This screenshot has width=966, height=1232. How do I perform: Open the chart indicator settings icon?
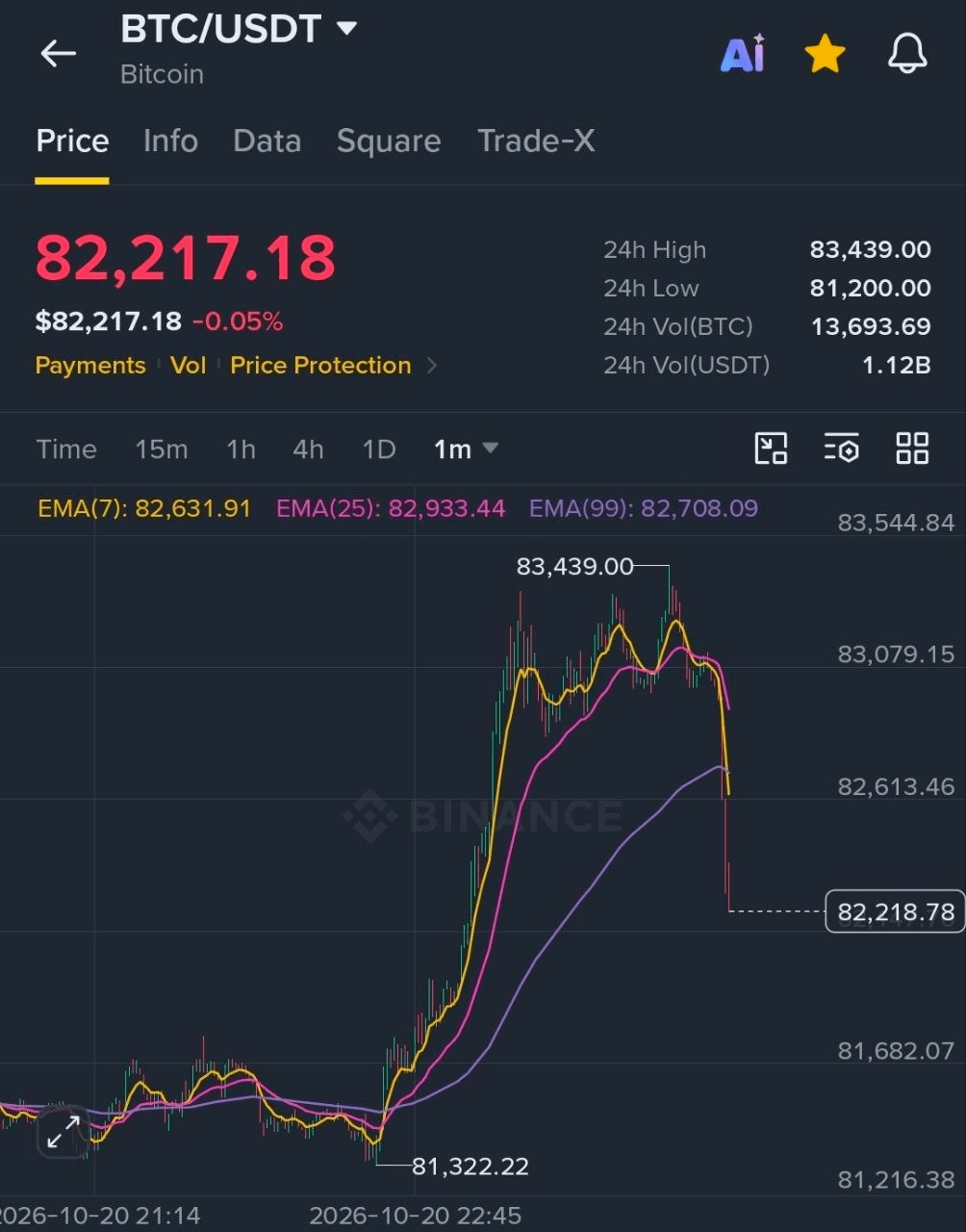tap(841, 449)
